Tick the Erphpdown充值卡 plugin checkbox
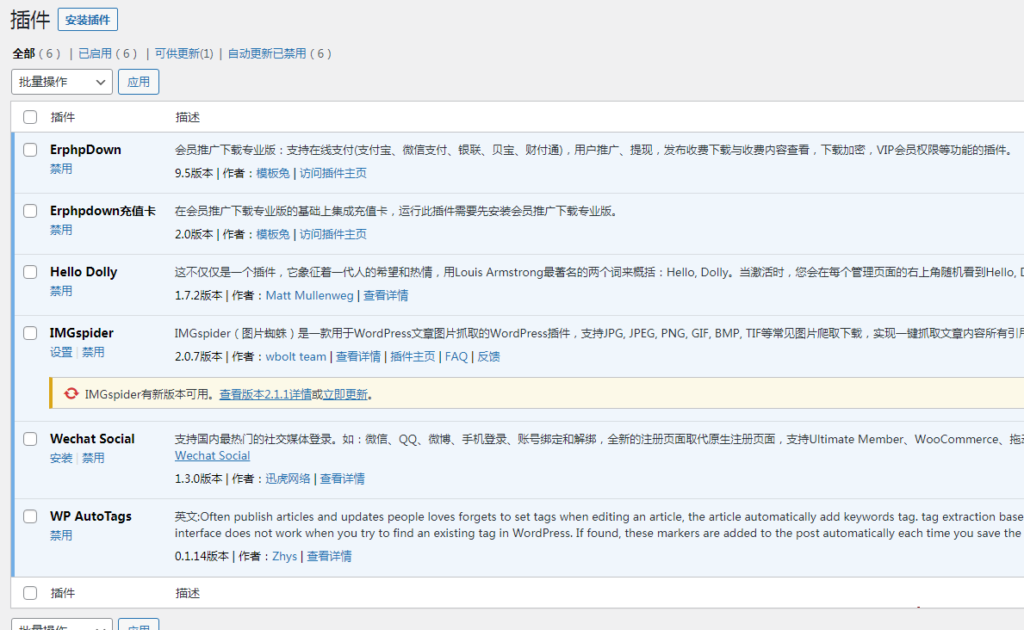1024x630 pixels. [30, 211]
